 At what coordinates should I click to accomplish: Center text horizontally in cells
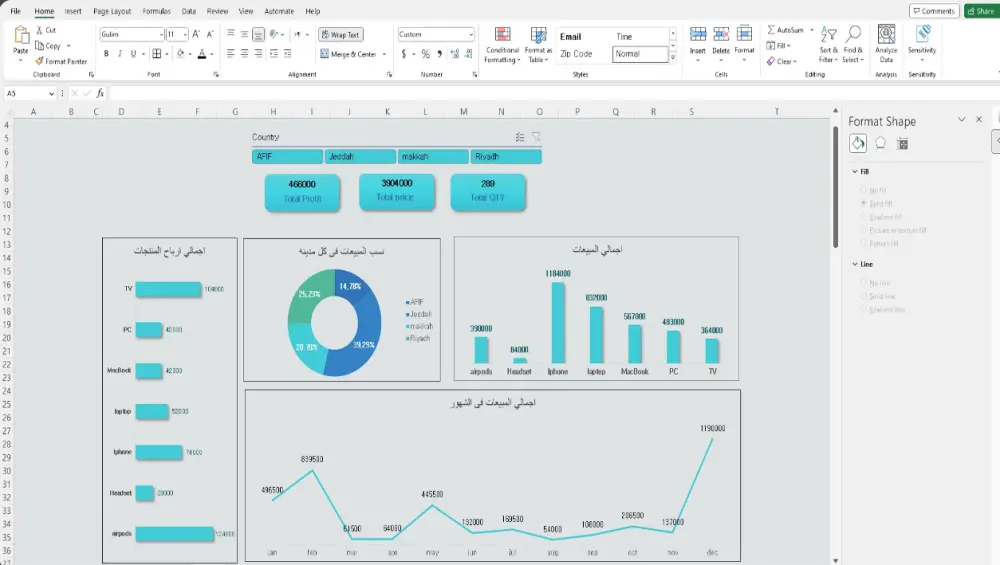pyautogui.click(x=244, y=54)
